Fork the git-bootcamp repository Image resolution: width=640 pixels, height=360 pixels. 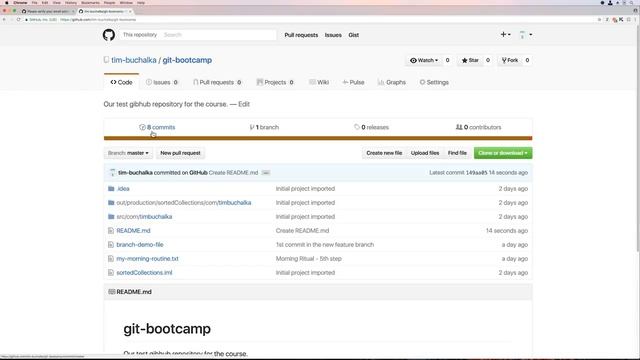click(x=510, y=60)
